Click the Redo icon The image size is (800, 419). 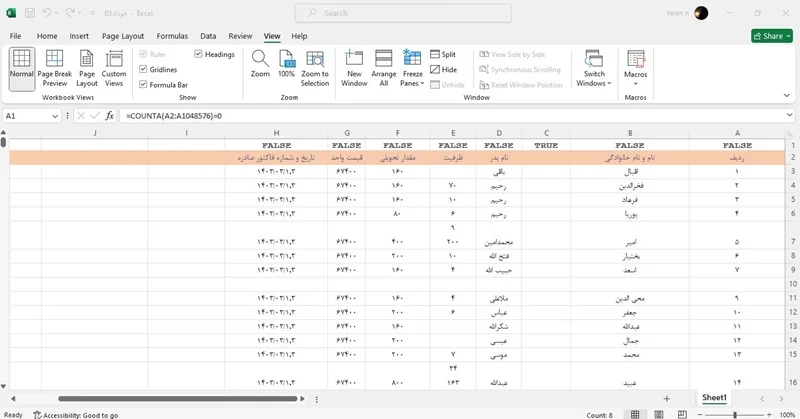click(70, 13)
